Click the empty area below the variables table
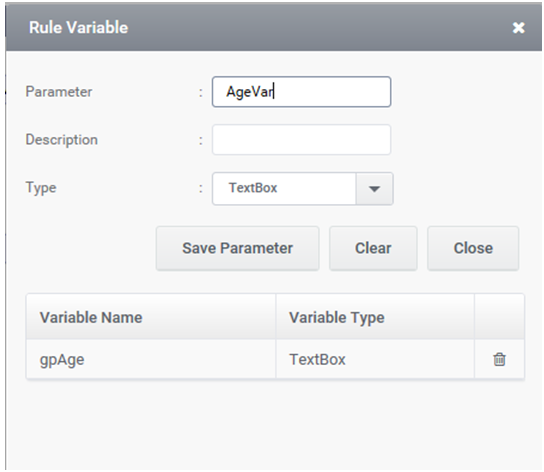 [274, 423]
